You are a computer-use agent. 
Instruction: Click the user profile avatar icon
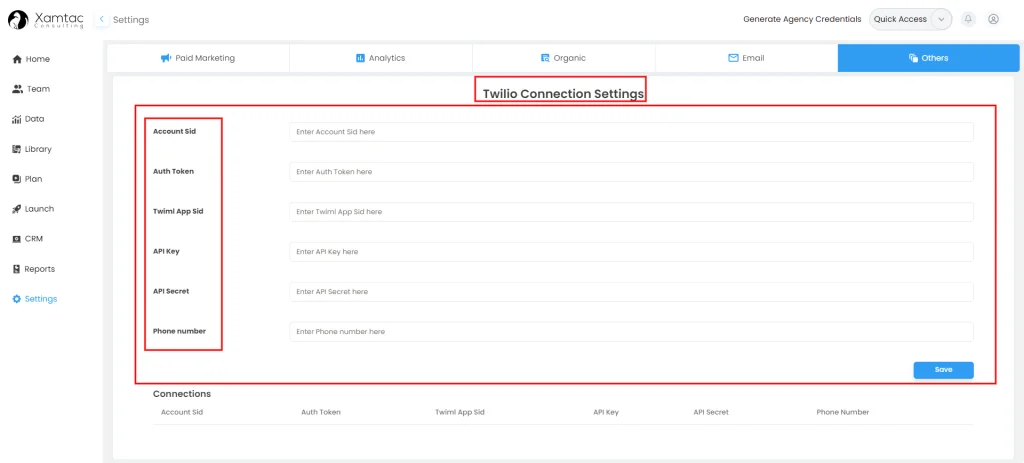click(x=993, y=19)
